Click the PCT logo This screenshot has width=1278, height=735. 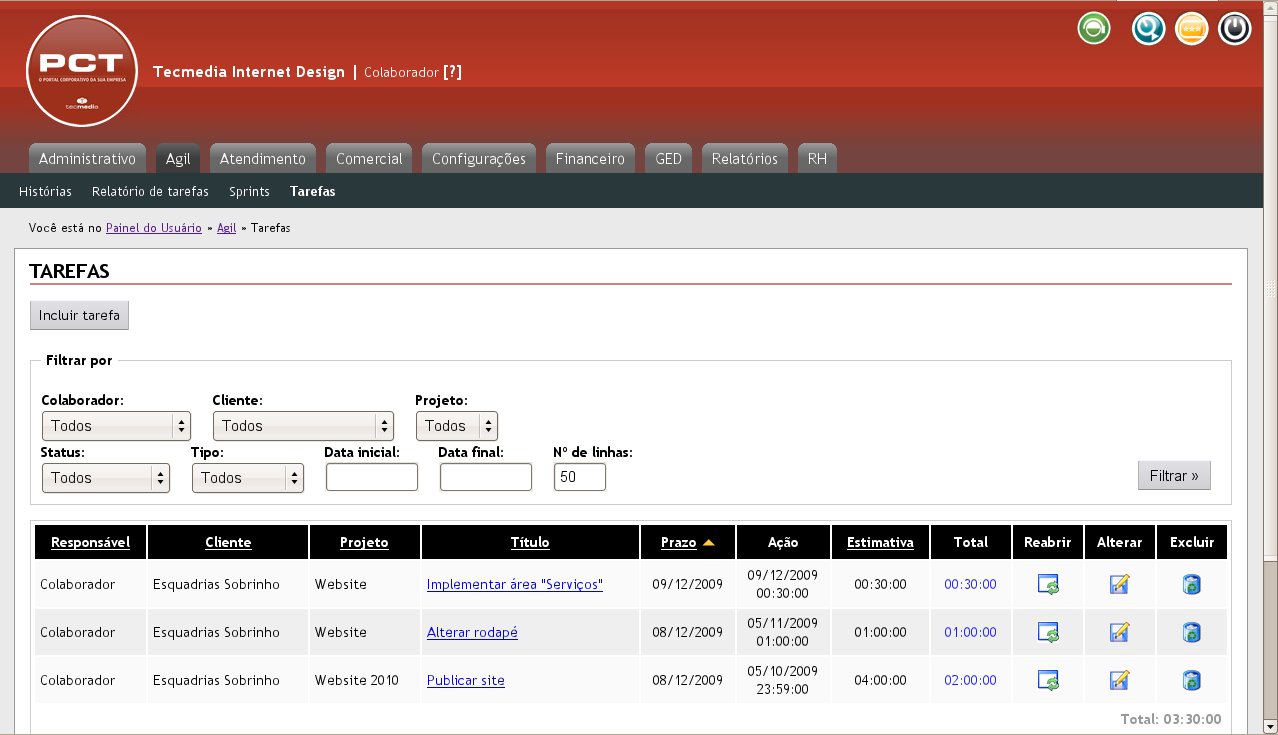click(x=82, y=71)
